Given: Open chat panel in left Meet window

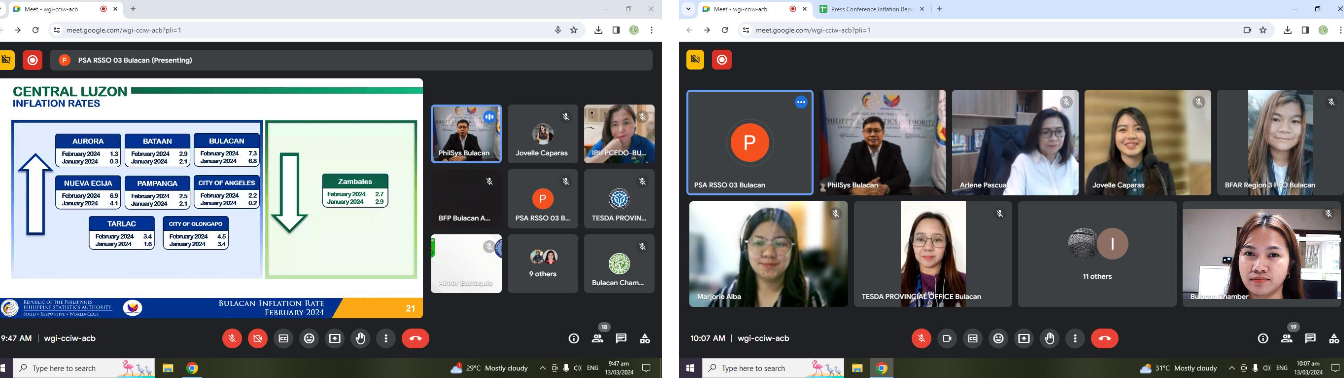Looking at the screenshot, I should (621, 338).
